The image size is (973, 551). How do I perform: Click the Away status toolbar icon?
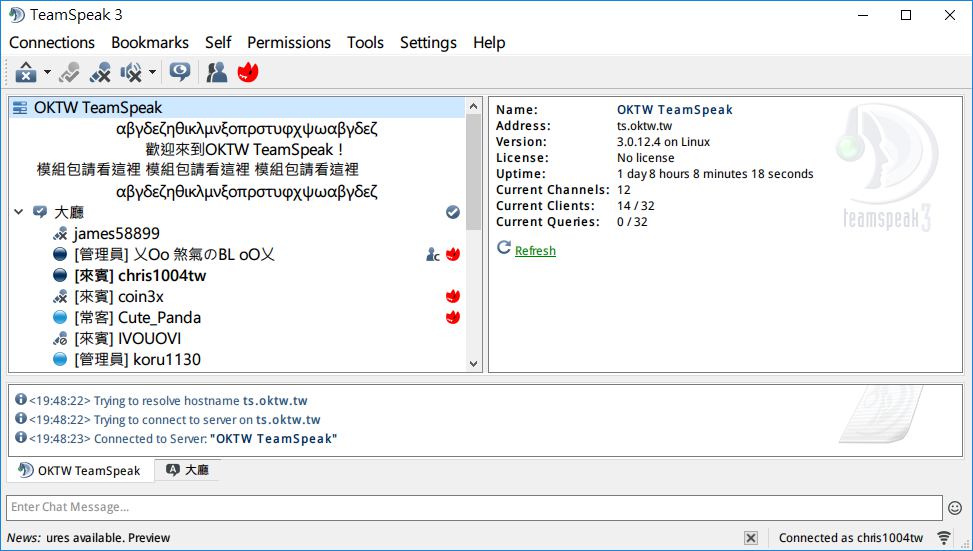tap(26, 72)
